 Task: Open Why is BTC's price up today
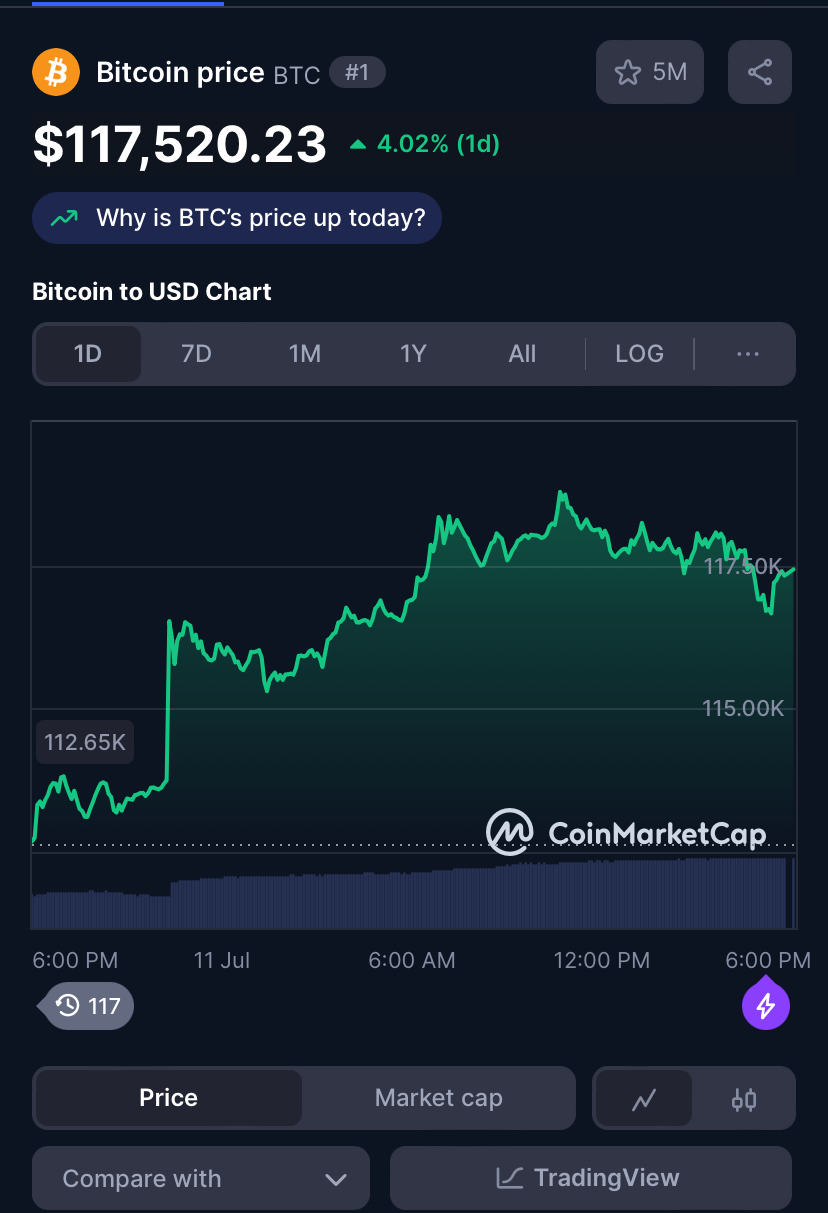coord(237,218)
